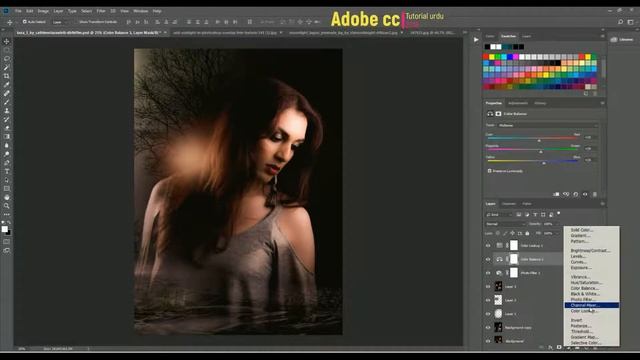Open the Libraries panel
640x360 pixels.
(x=622, y=40)
